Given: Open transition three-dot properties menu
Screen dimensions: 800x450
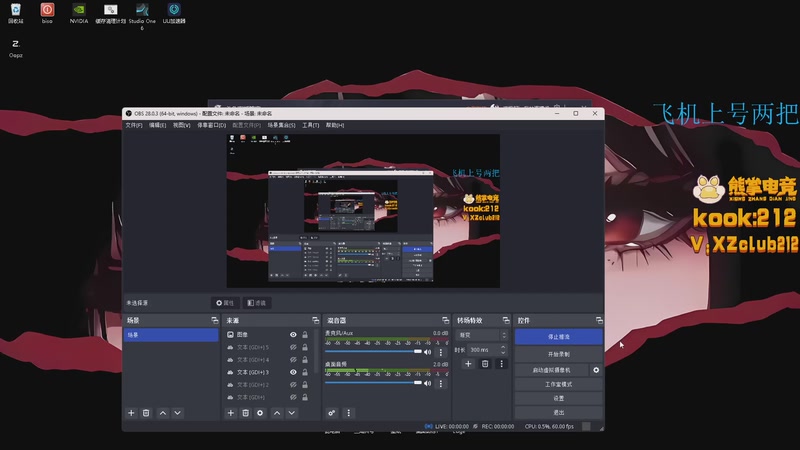Looking at the screenshot, I should tap(501, 363).
